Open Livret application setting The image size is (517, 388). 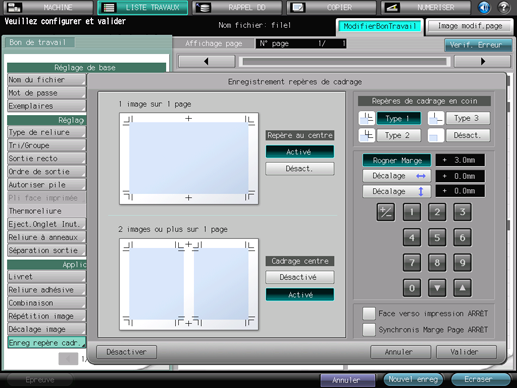(x=47, y=277)
